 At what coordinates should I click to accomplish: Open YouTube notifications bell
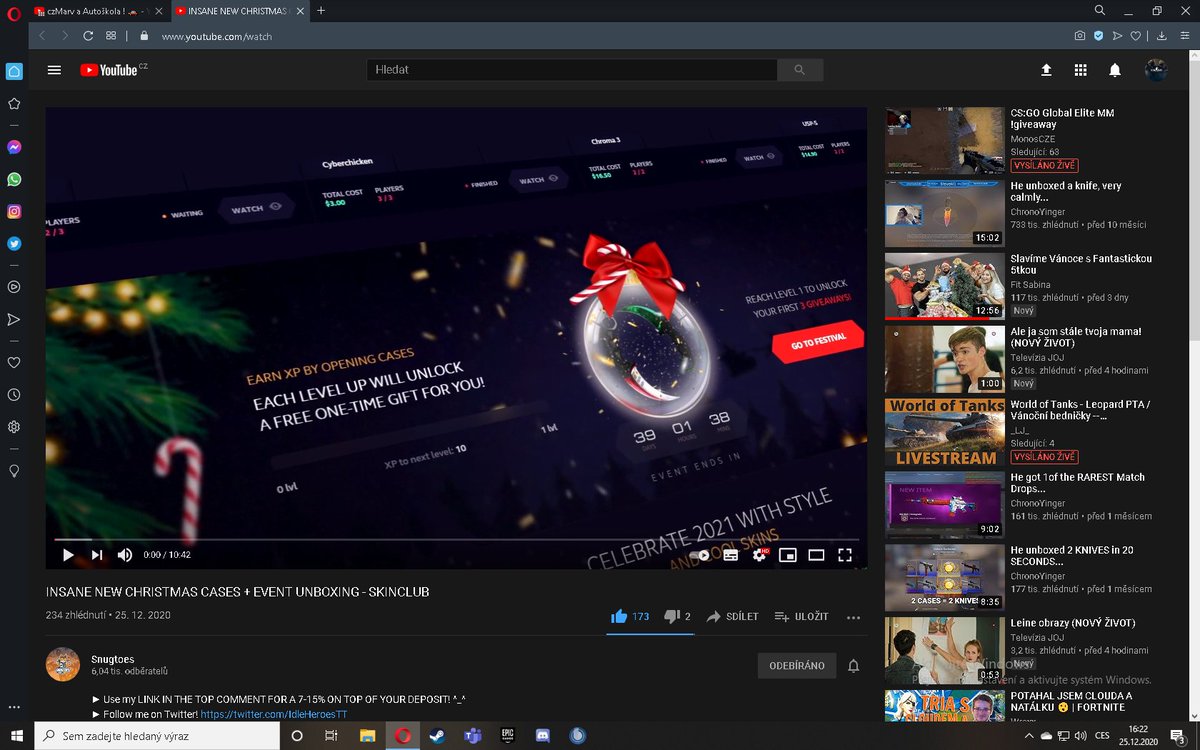pyautogui.click(x=1115, y=70)
